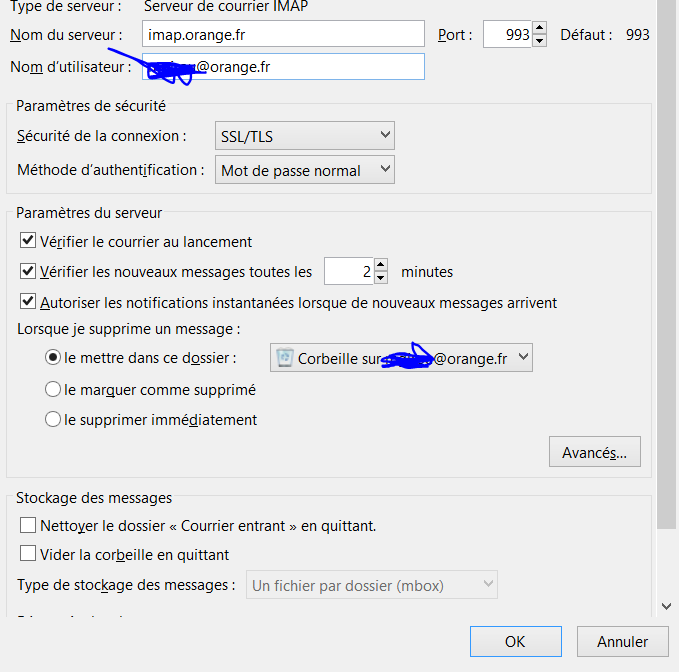Enable Nettoyer le dossier Courrier entrant
Screen dimensions: 679x672
(28, 525)
